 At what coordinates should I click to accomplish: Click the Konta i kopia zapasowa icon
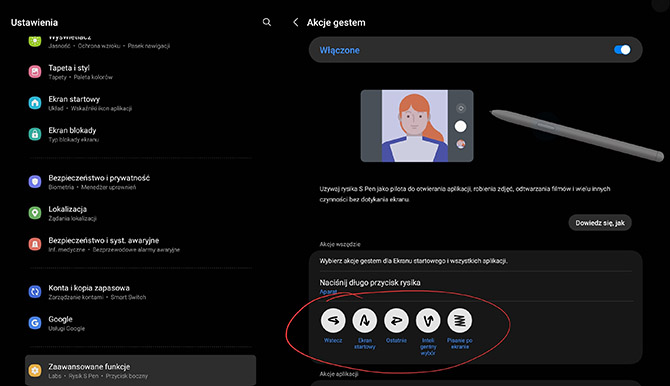(x=35, y=292)
